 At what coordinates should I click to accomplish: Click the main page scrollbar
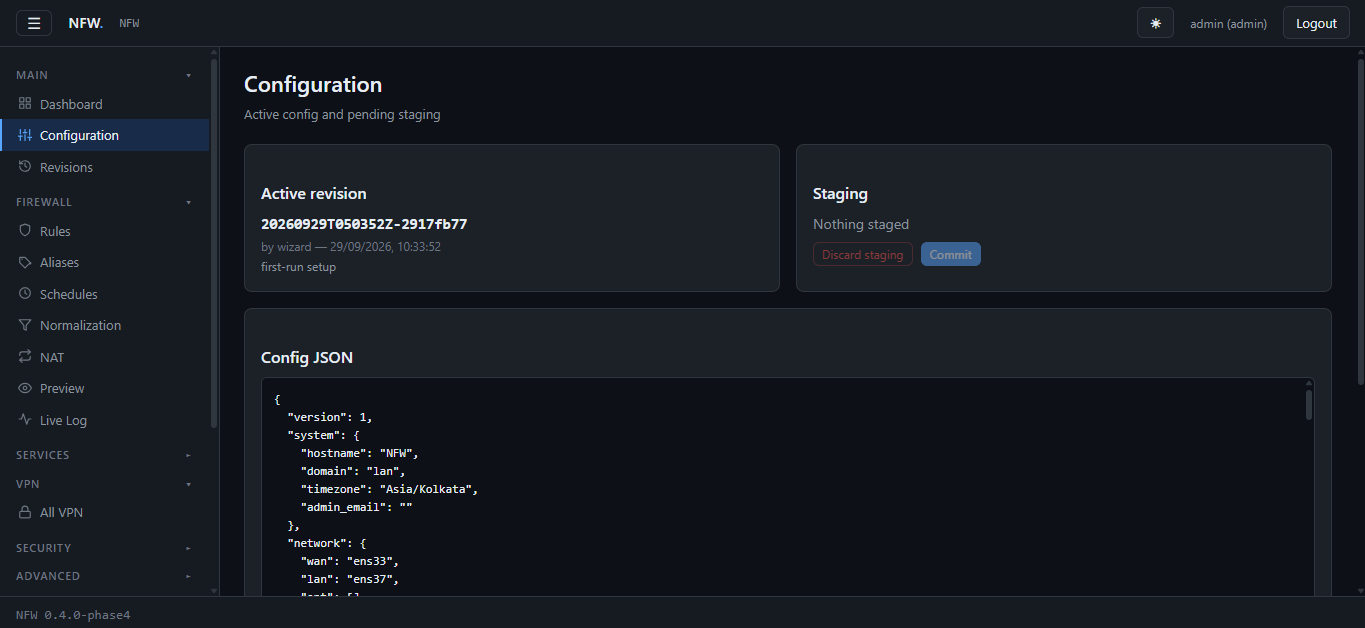[1359, 221]
